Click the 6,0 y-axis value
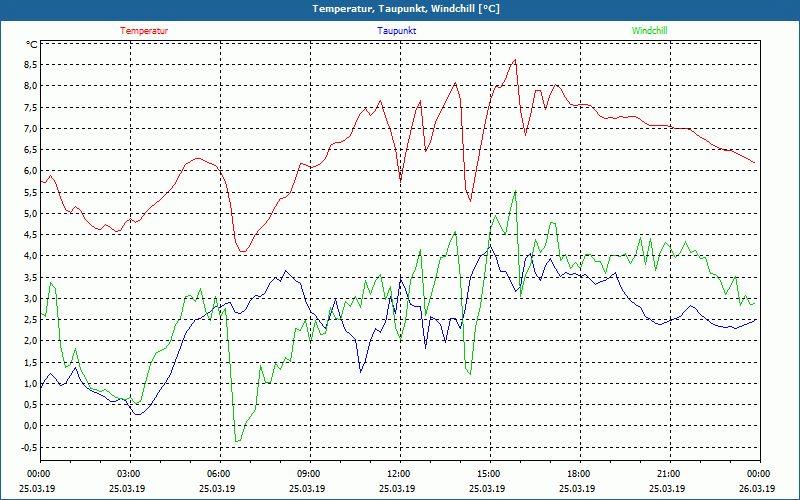800x500 pixels. [x=31, y=170]
